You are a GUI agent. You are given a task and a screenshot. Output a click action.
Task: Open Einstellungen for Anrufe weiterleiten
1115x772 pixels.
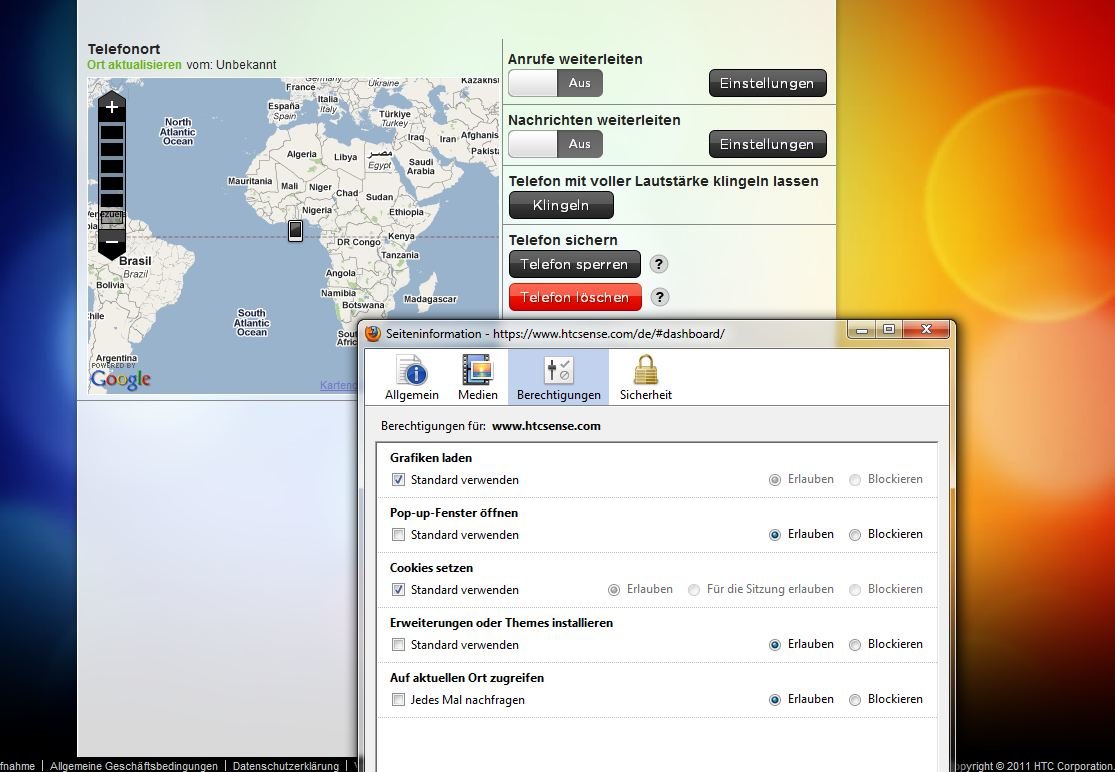click(x=767, y=83)
